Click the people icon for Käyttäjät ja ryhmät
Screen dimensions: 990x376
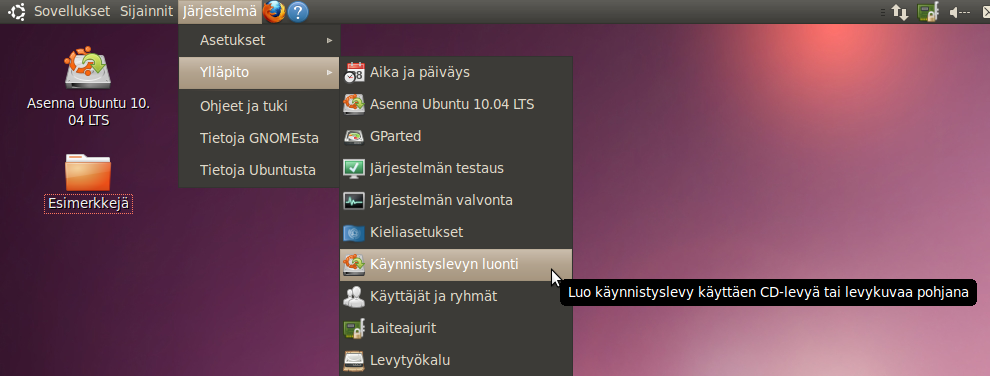point(354,297)
